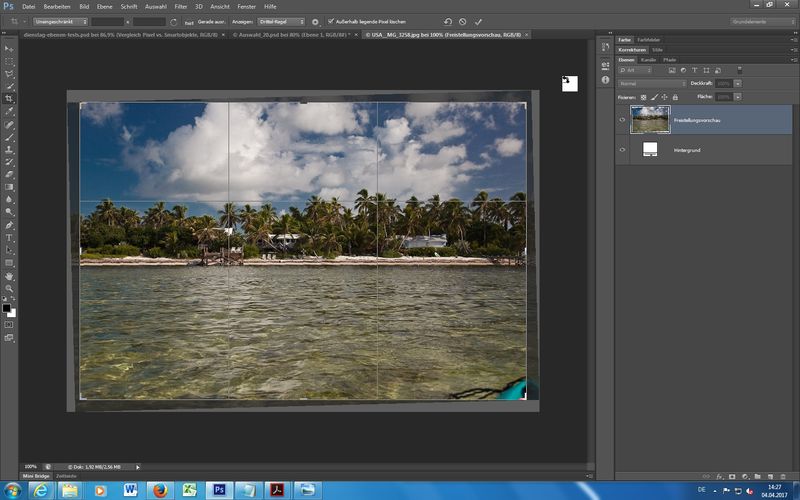Reset the crop box with the undo arrow
The image size is (800, 500).
coord(447,21)
